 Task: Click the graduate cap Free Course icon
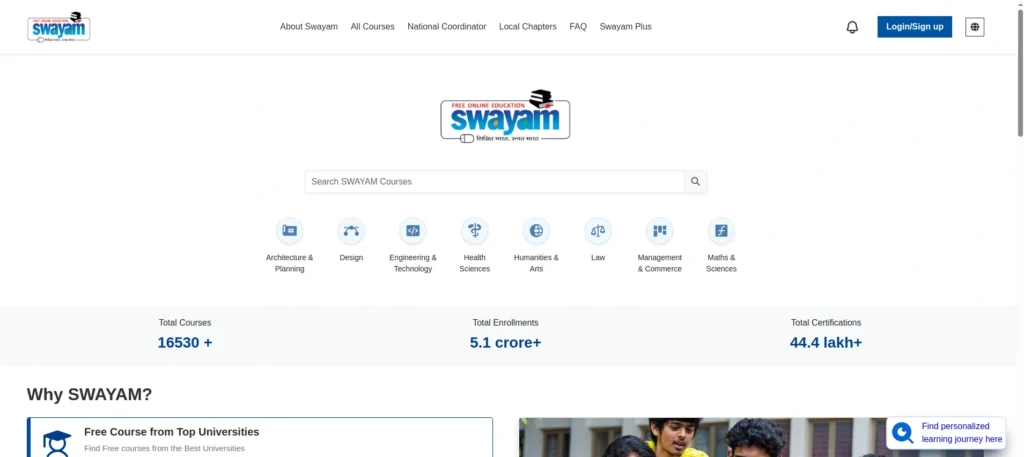(x=57, y=443)
